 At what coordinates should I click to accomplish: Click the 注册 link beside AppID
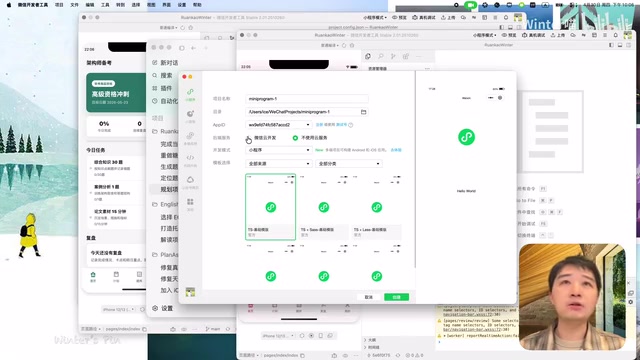(319, 125)
